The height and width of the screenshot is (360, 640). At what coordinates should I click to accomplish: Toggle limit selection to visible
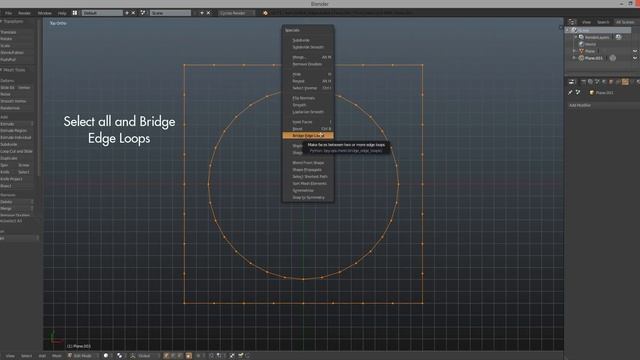click(189, 356)
